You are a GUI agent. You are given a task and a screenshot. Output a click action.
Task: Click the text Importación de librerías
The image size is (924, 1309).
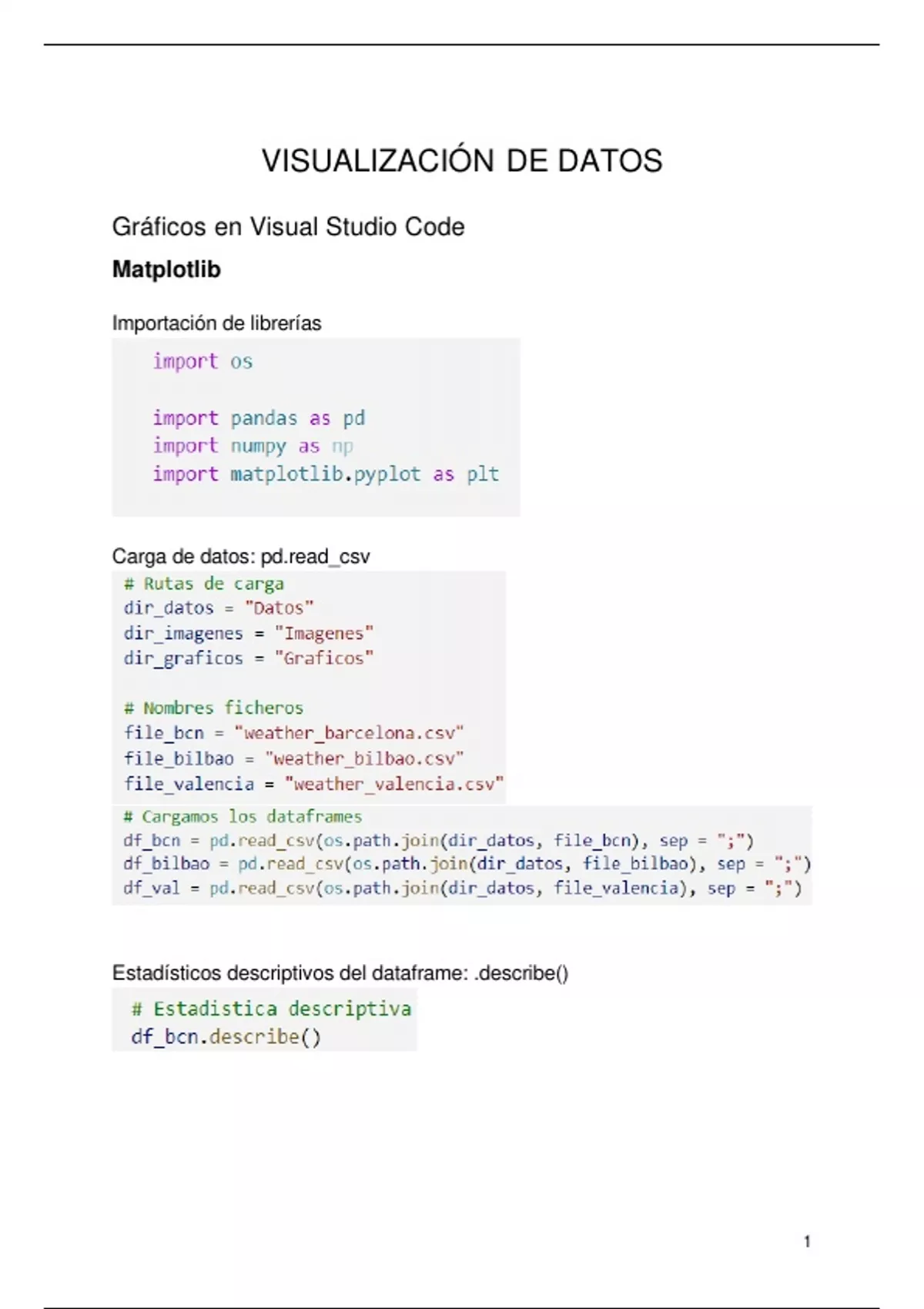click(x=216, y=323)
